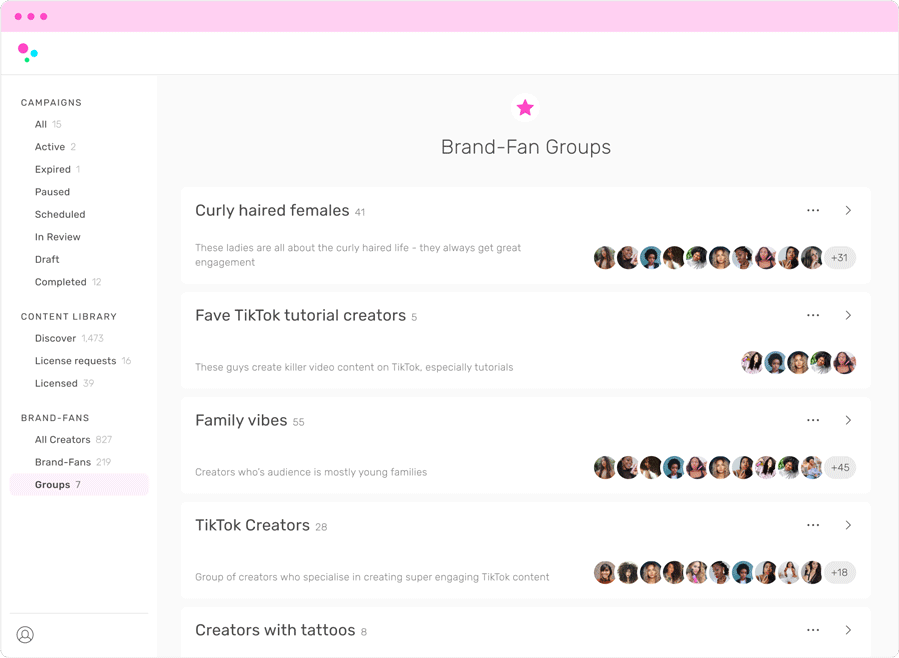Open the Active campaigns list

click(50, 146)
